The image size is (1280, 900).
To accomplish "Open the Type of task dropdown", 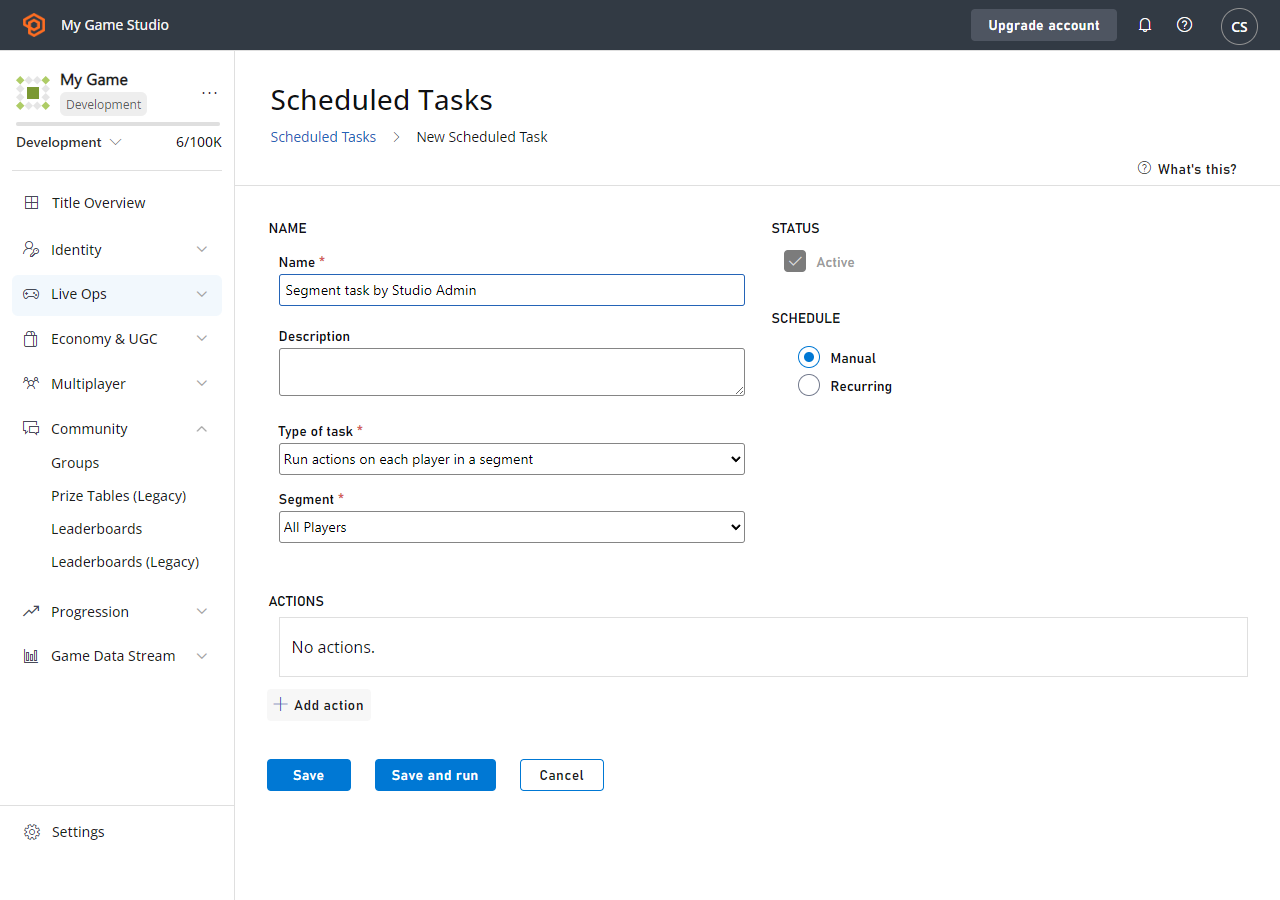I will pyautogui.click(x=512, y=459).
